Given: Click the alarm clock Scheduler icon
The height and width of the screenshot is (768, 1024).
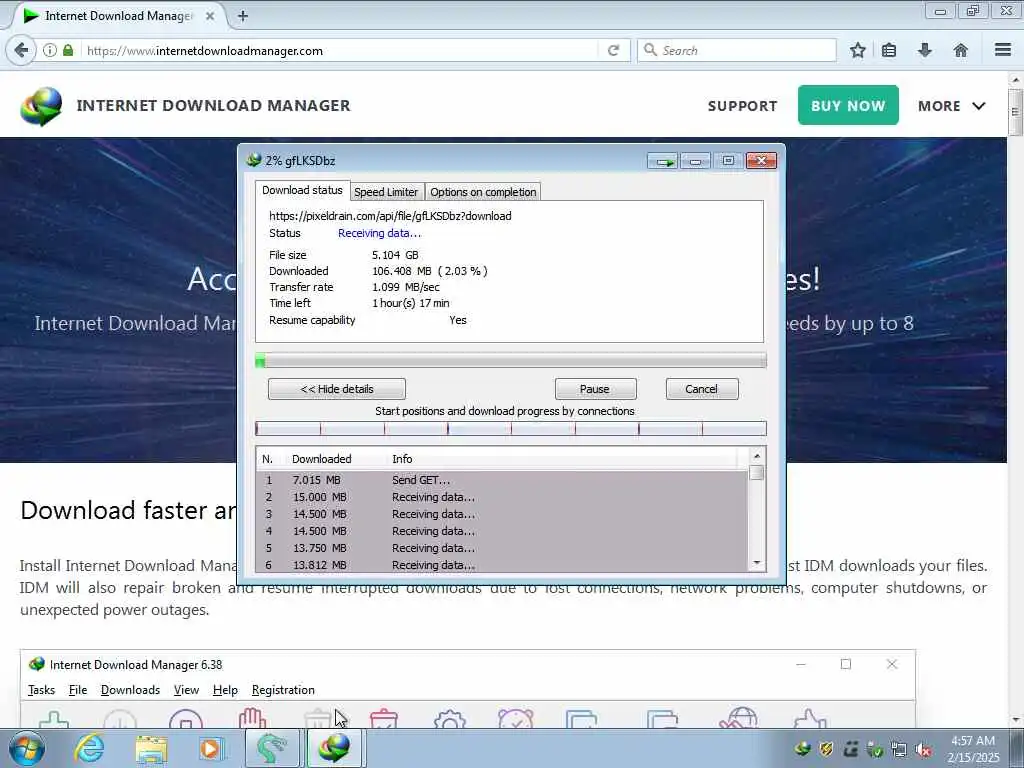Looking at the screenshot, I should click(515, 718).
